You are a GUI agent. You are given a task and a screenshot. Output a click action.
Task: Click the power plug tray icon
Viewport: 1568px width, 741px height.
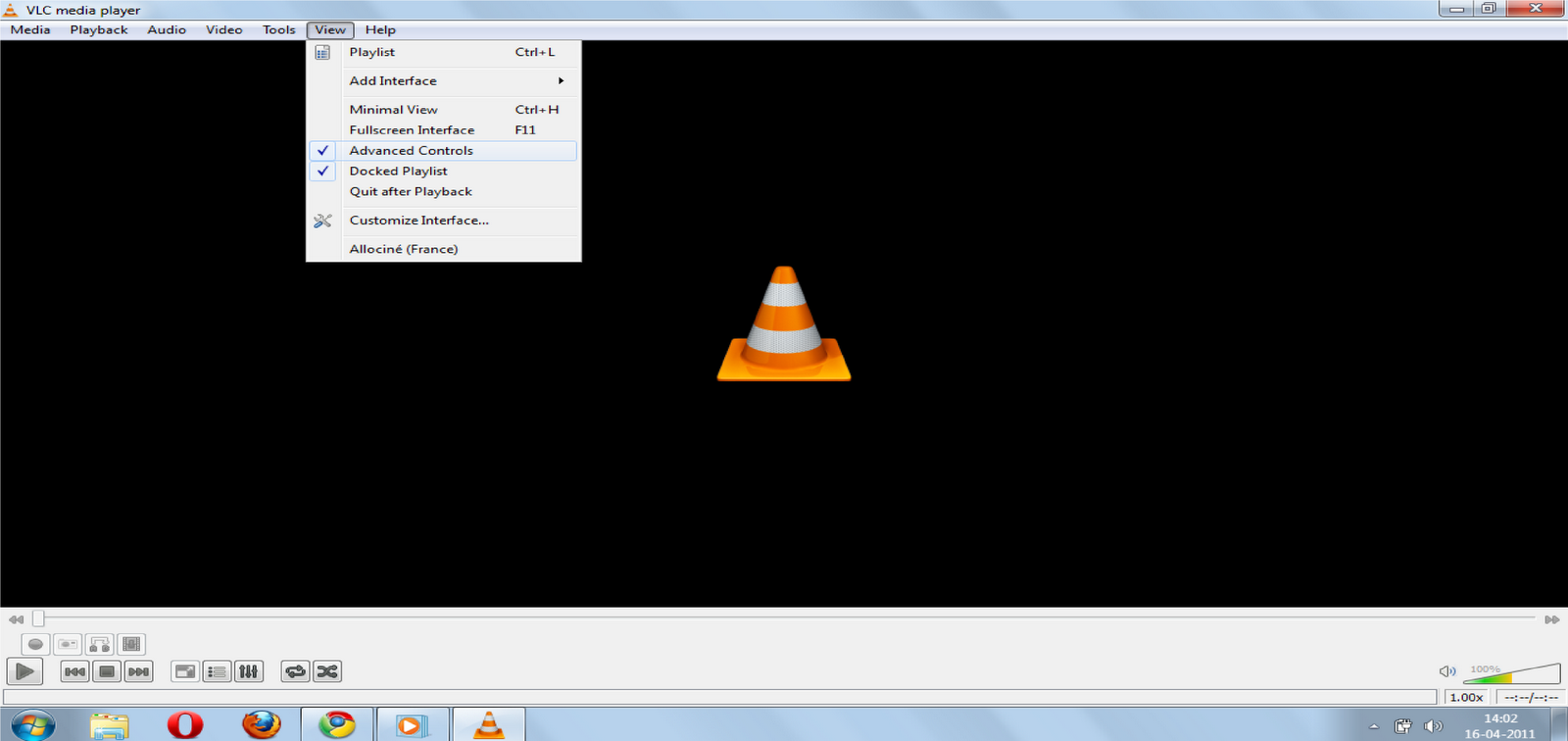point(1403,726)
